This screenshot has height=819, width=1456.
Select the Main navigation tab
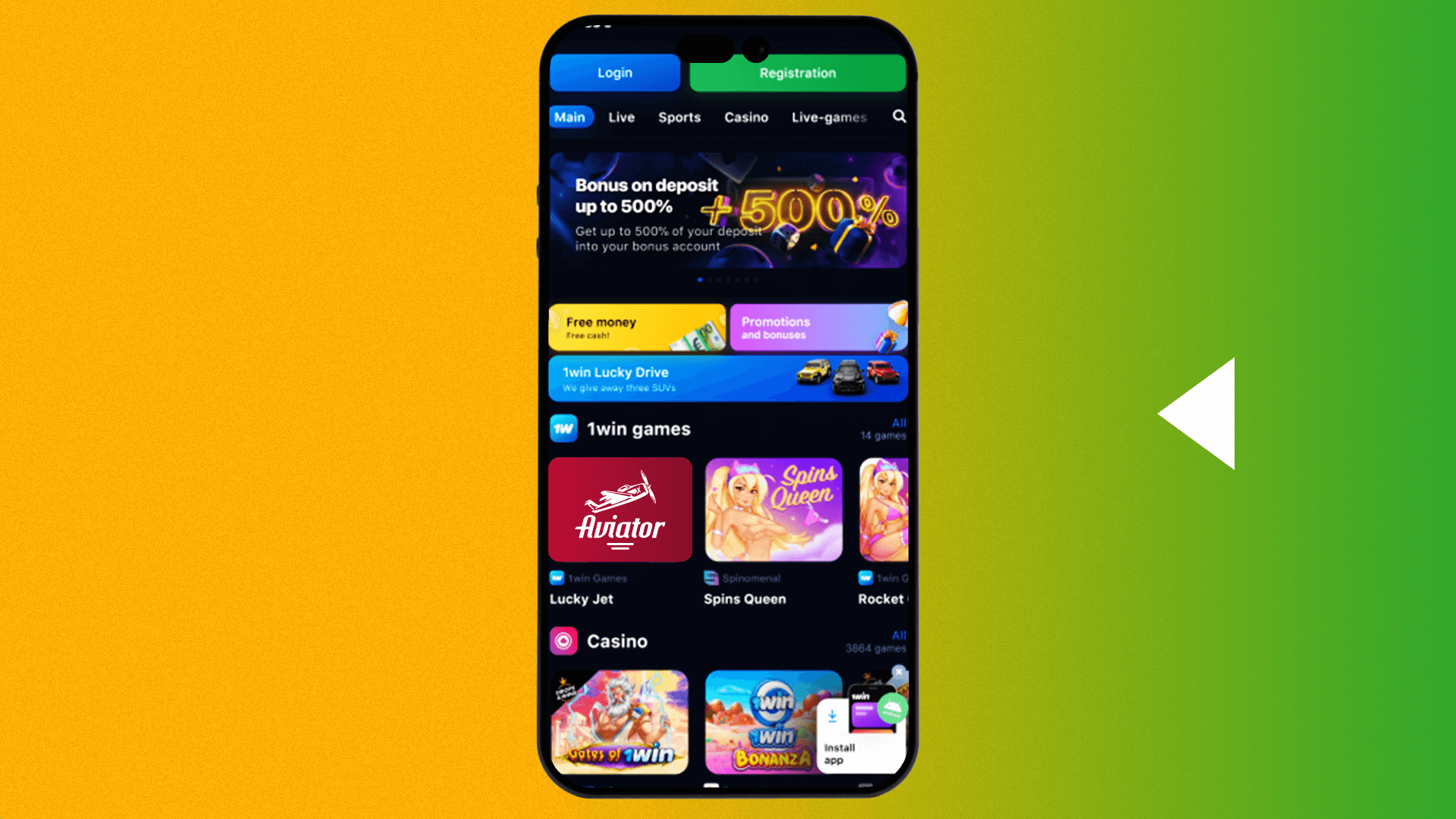569,117
